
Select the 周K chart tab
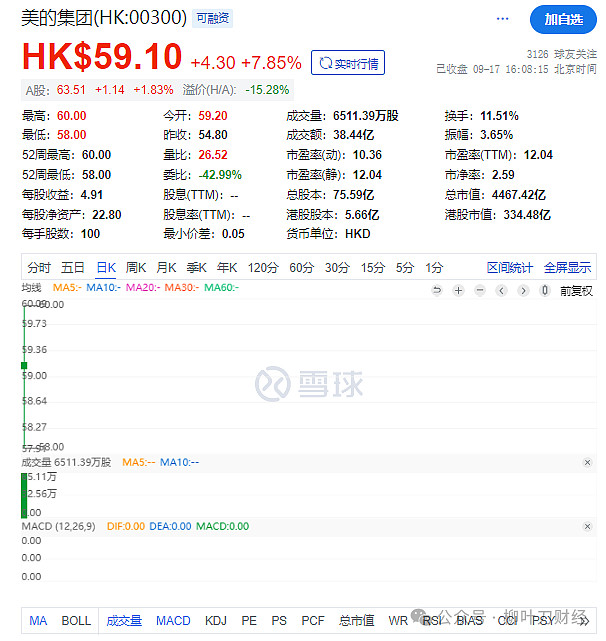tap(136, 268)
